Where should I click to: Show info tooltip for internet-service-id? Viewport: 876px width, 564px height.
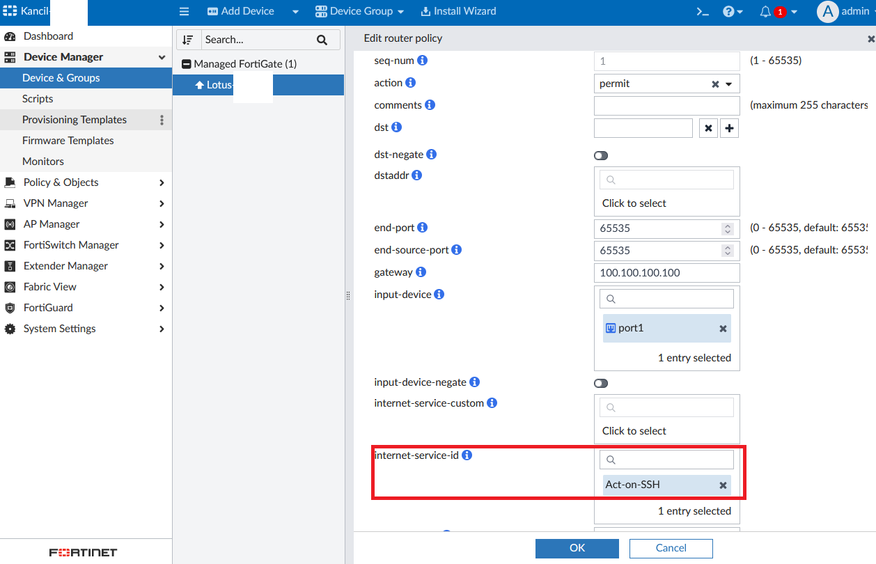point(467,455)
